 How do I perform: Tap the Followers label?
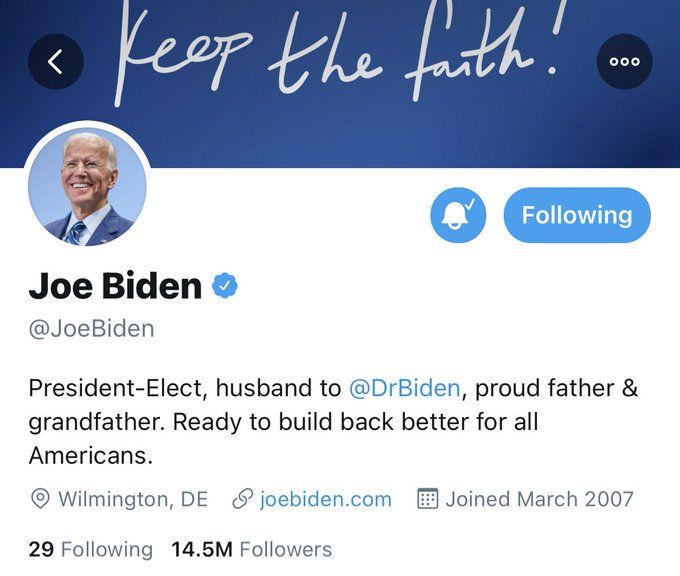coord(286,549)
